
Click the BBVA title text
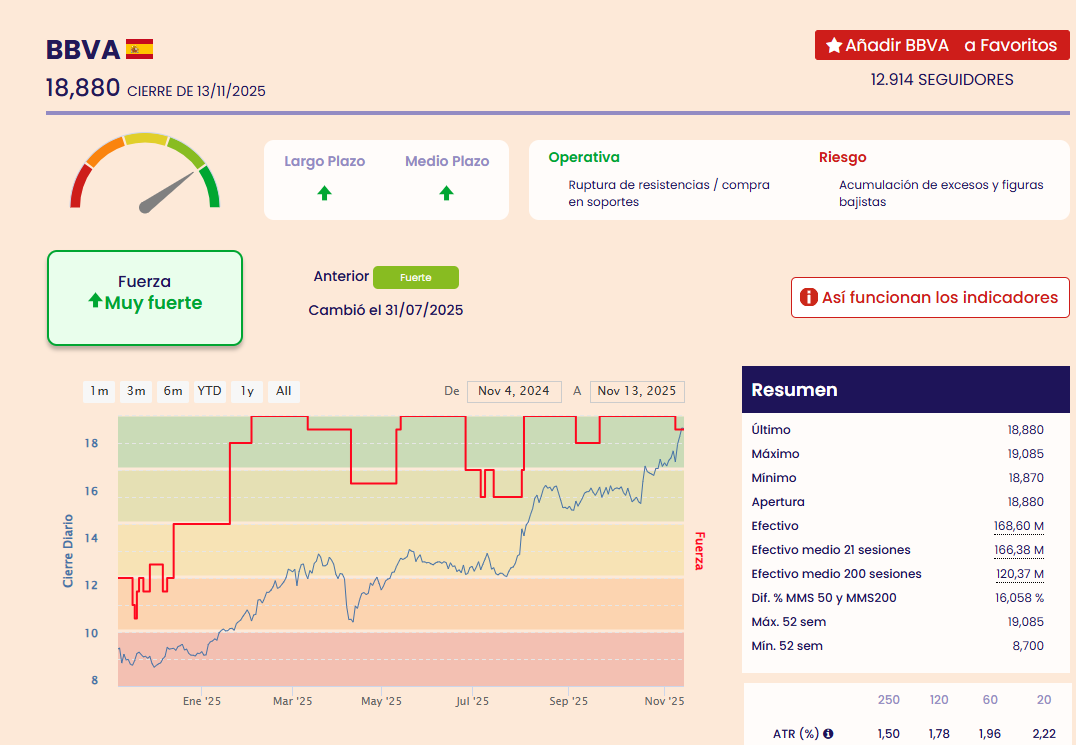[83, 50]
